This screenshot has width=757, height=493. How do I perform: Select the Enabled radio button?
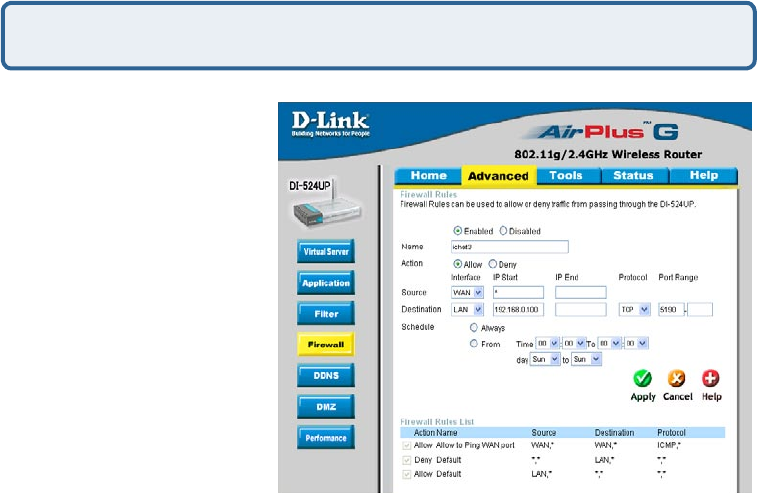pos(458,231)
